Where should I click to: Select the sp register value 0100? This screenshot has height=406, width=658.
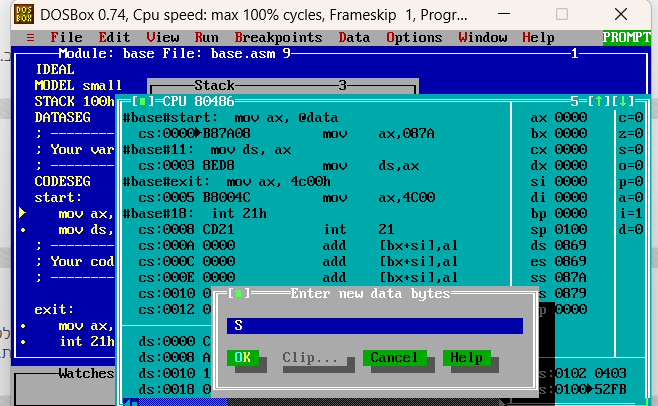pos(571,229)
